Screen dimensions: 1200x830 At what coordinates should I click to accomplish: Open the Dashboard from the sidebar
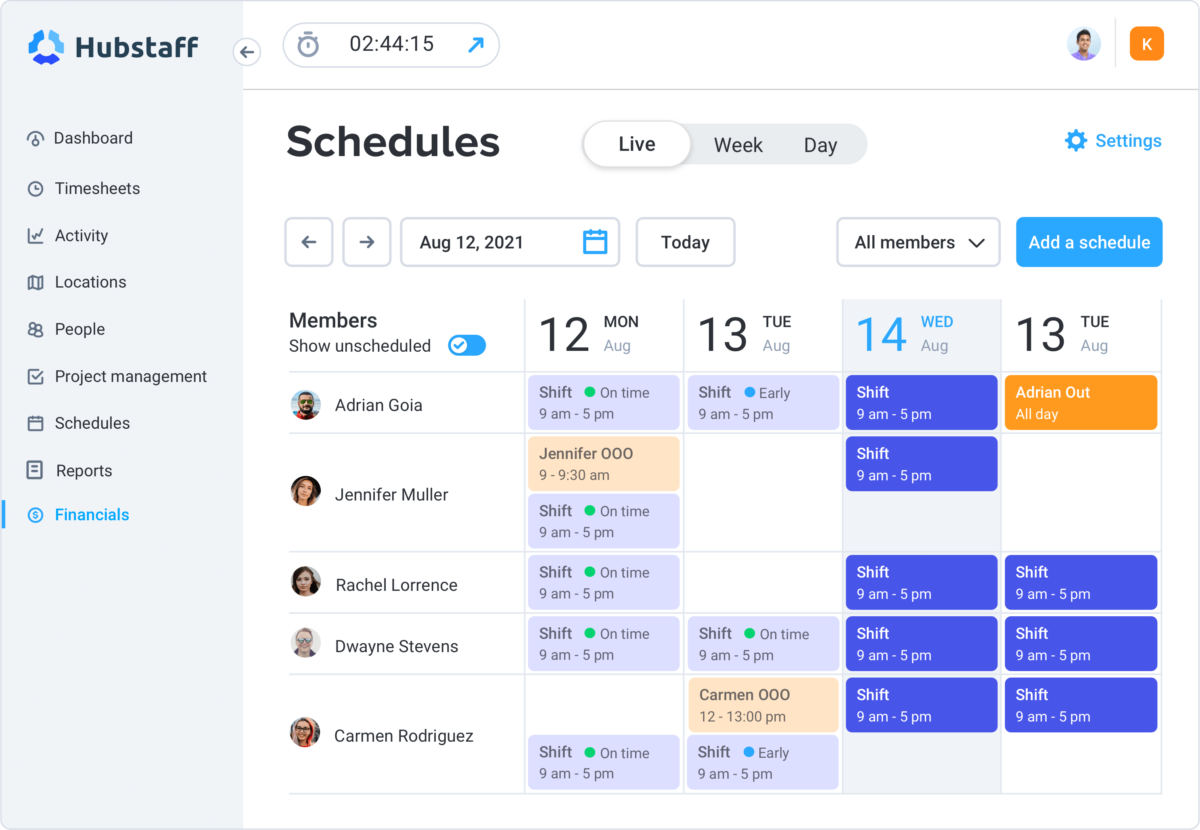93,138
